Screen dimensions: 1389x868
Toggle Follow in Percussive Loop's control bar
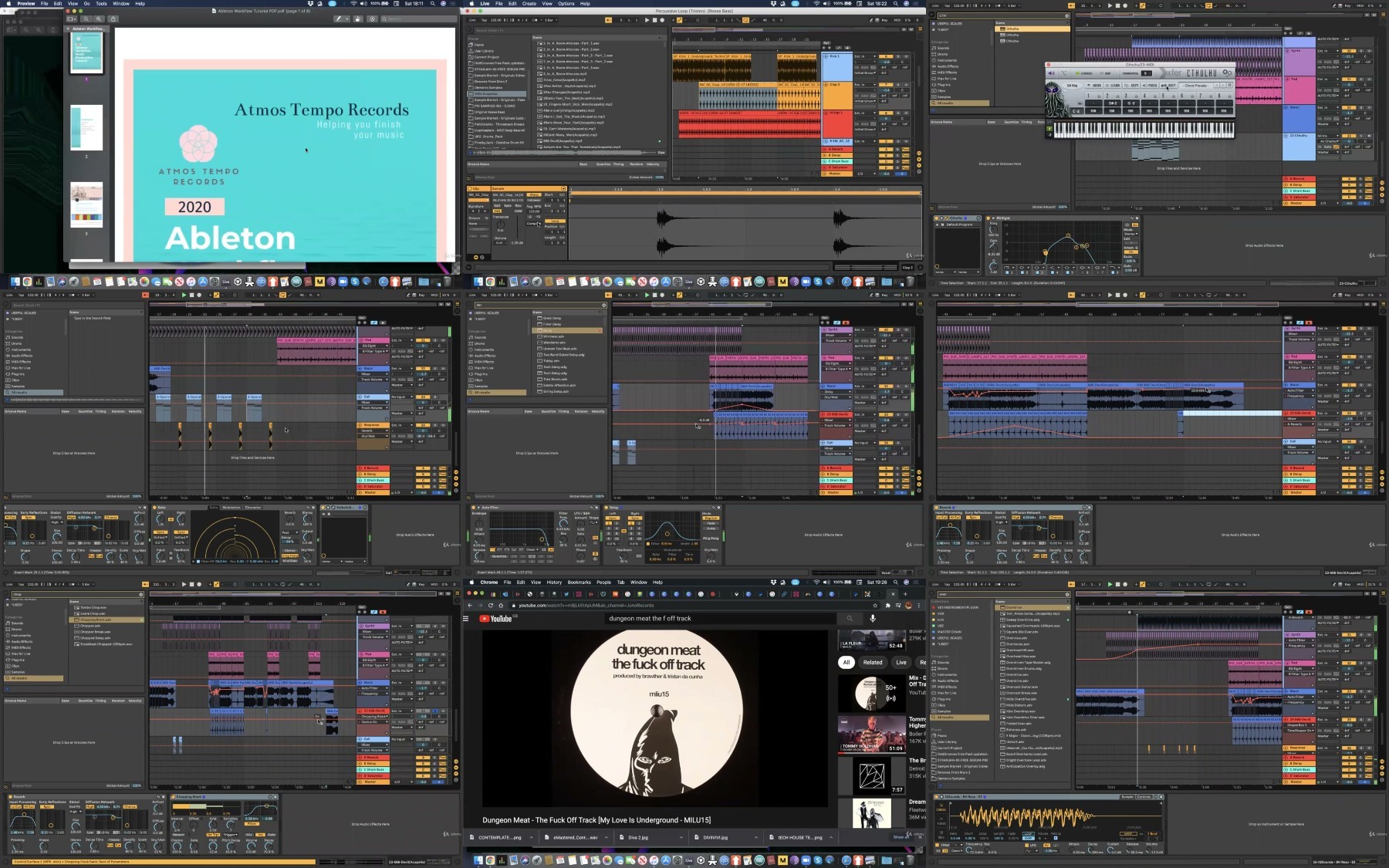point(609,20)
